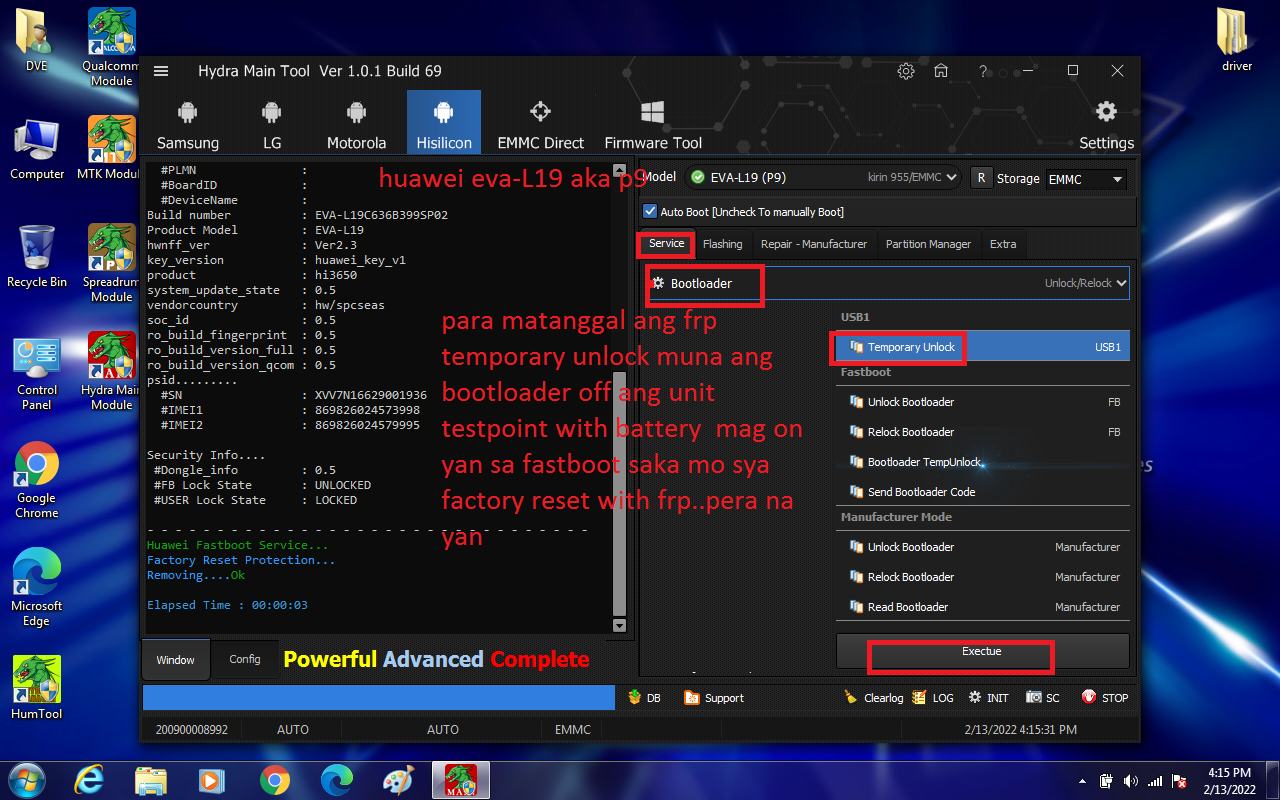Viewport: 1280px width, 800px height.
Task: Open the Repair - Manufacturer tab
Action: point(814,244)
